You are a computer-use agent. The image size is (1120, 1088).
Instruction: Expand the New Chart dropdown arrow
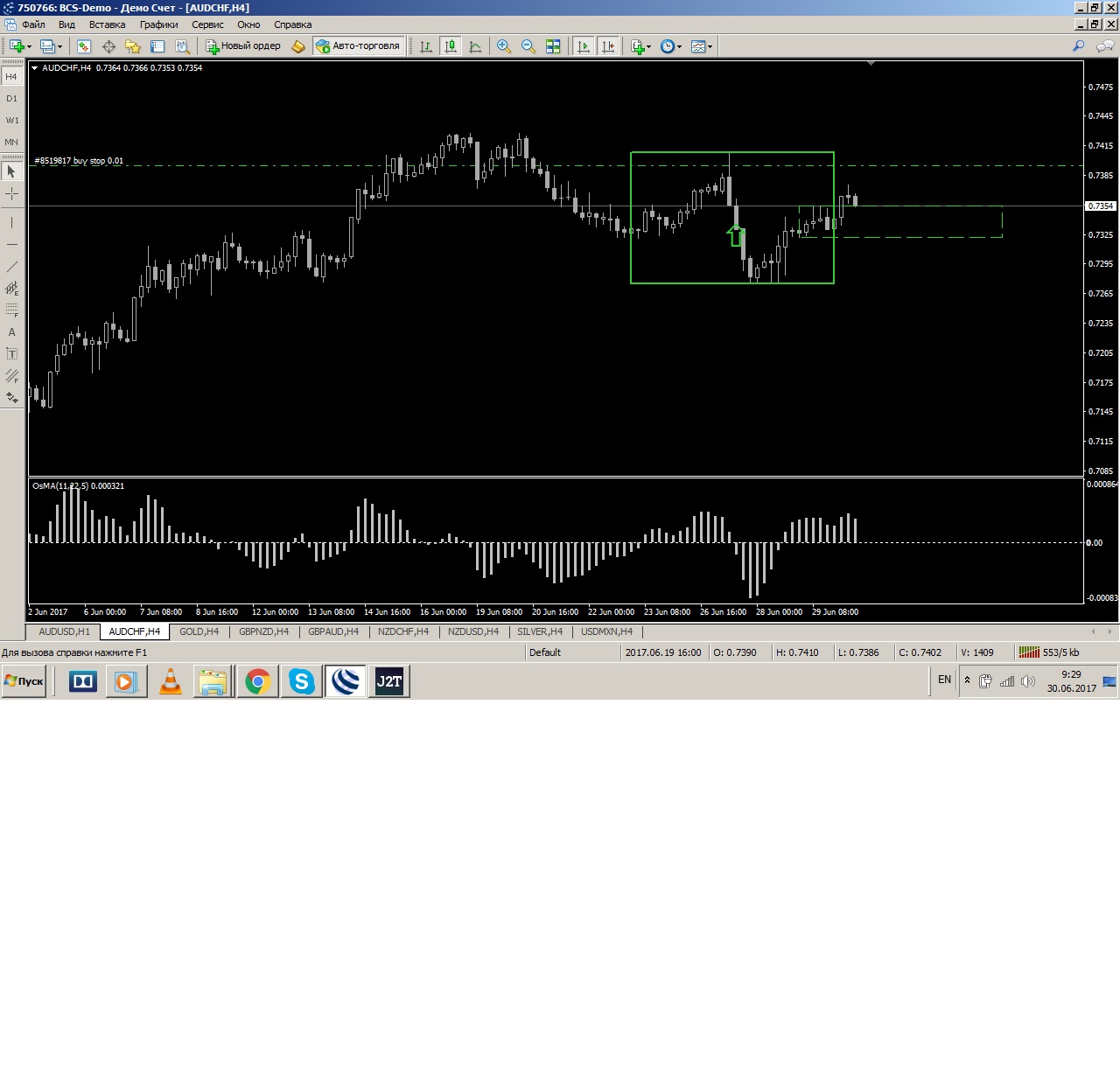pyautogui.click(x=30, y=47)
